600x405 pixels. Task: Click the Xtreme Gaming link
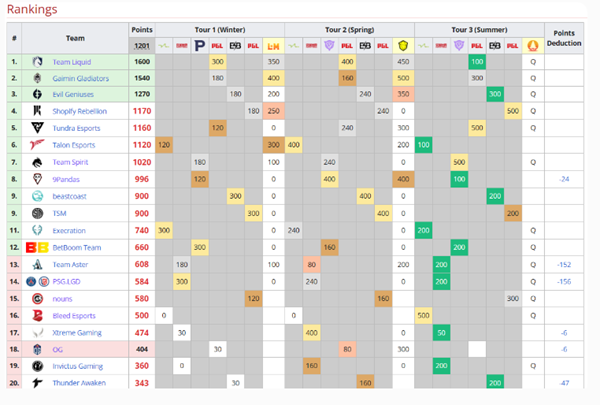[77, 332]
